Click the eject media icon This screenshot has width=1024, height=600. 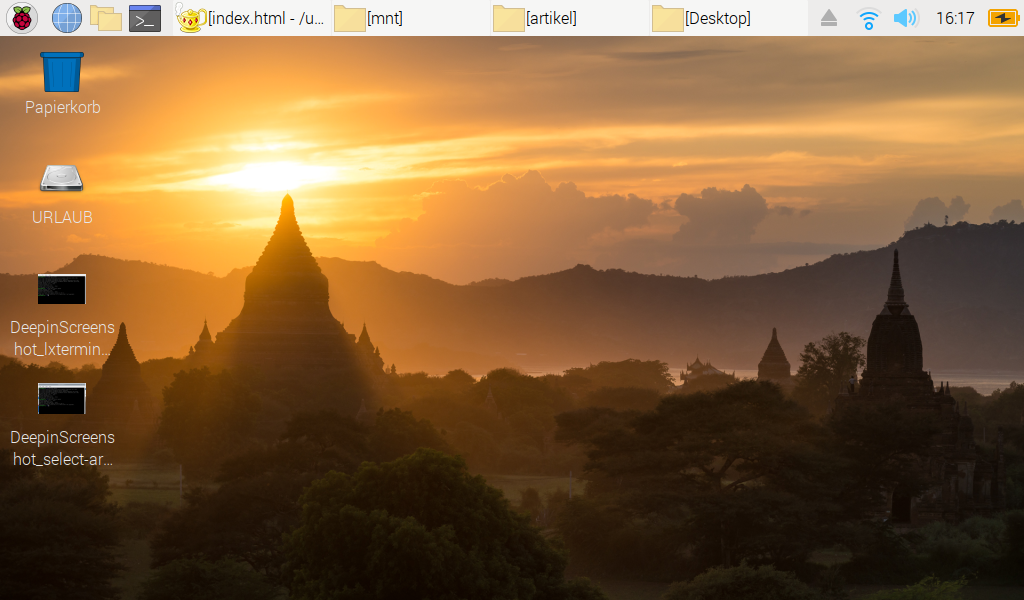point(828,18)
